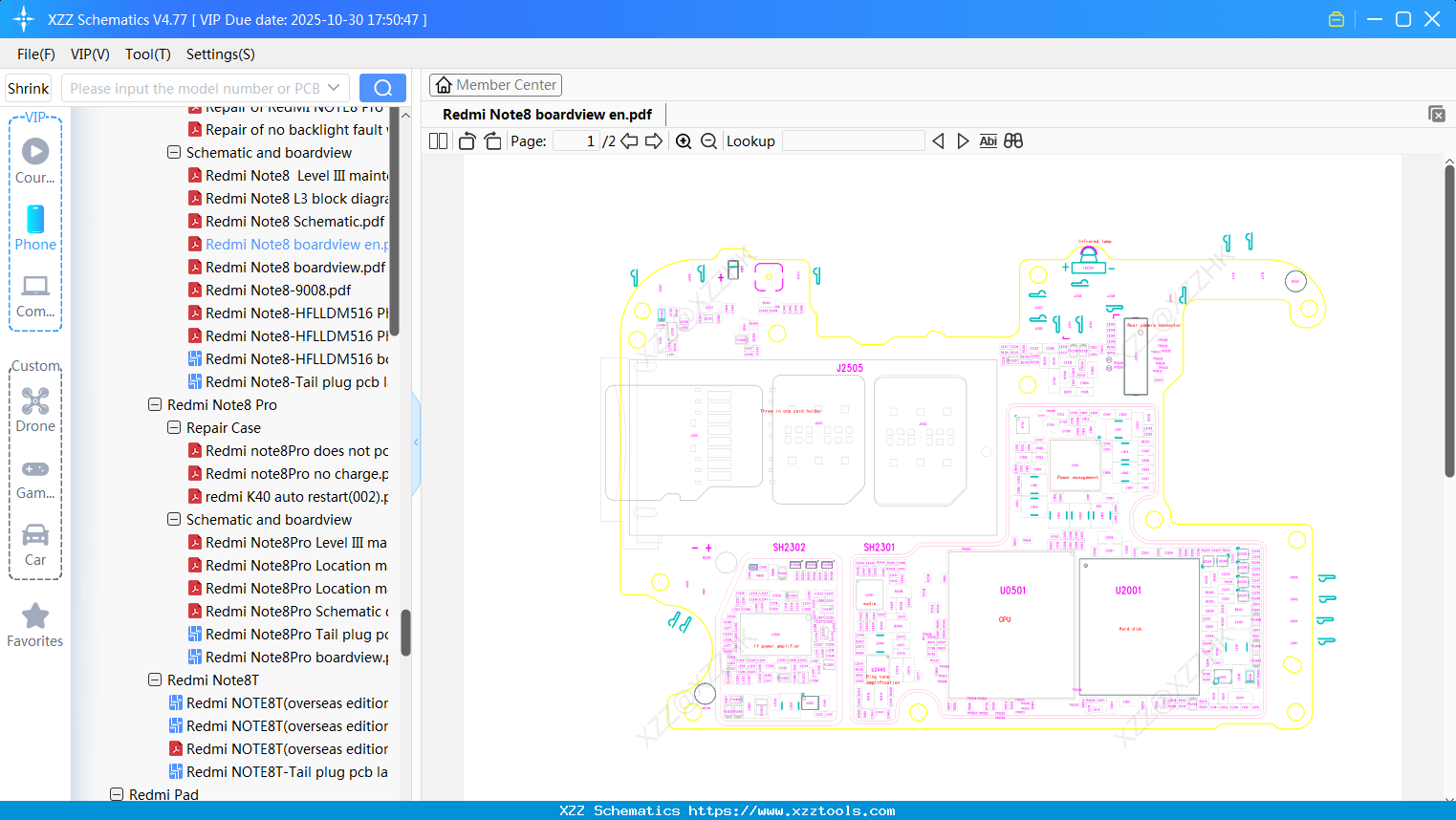
Task: Go to the next page with arrow icon
Action: tap(656, 140)
